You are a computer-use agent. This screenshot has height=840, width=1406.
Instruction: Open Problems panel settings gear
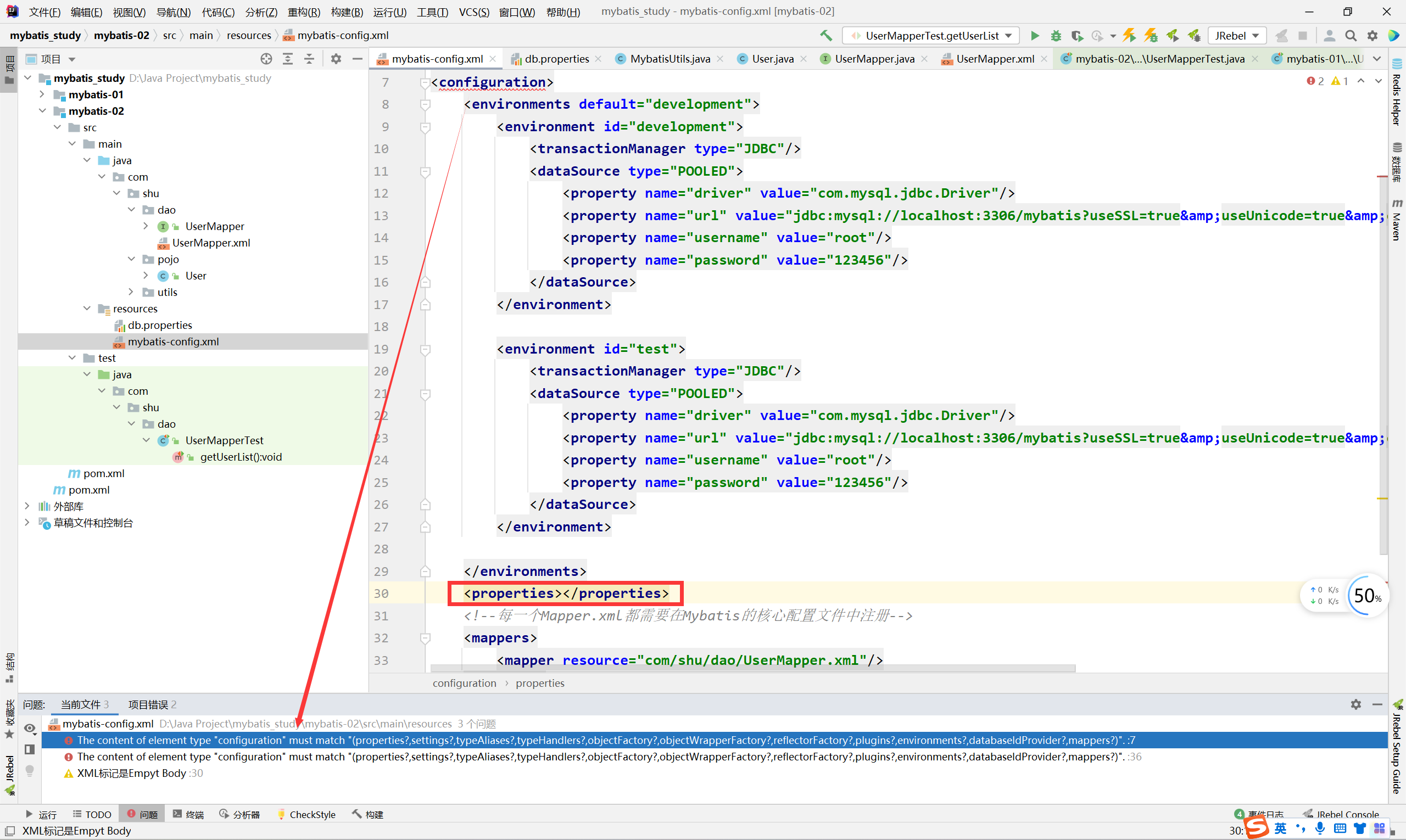1355,704
